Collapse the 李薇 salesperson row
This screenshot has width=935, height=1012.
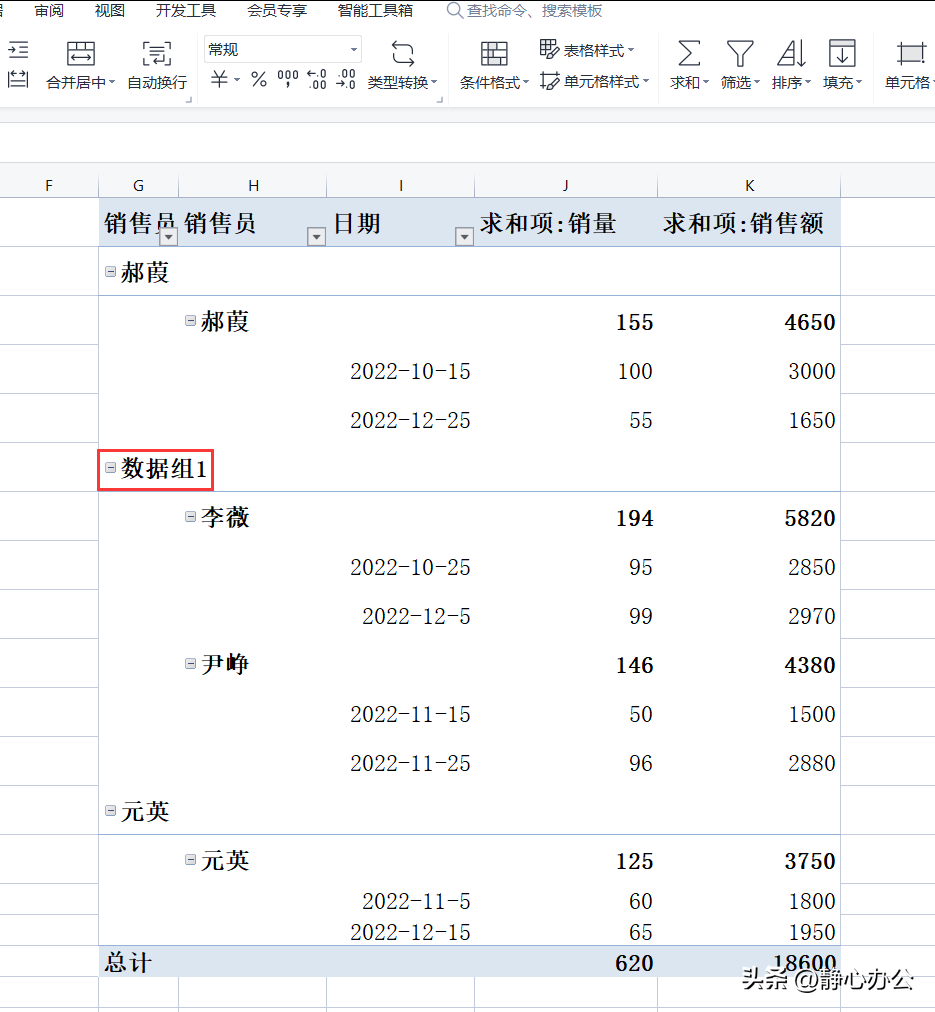coord(190,516)
